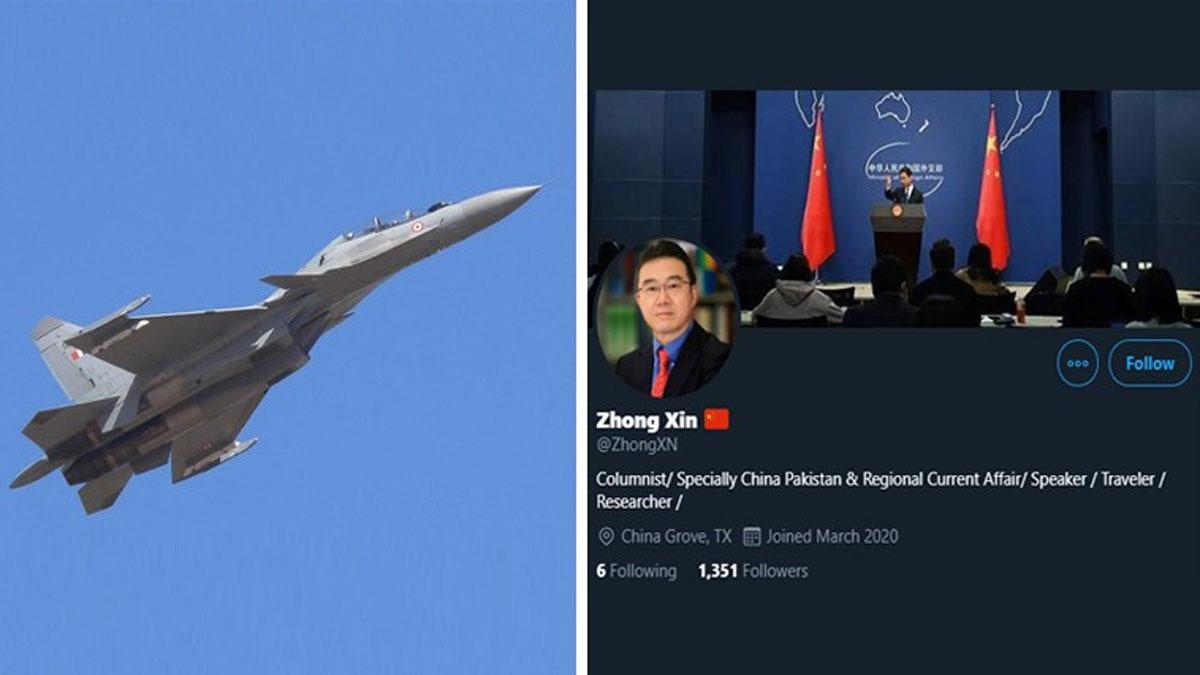Open the three-dot more options button
The image size is (1200, 675).
point(1077,363)
